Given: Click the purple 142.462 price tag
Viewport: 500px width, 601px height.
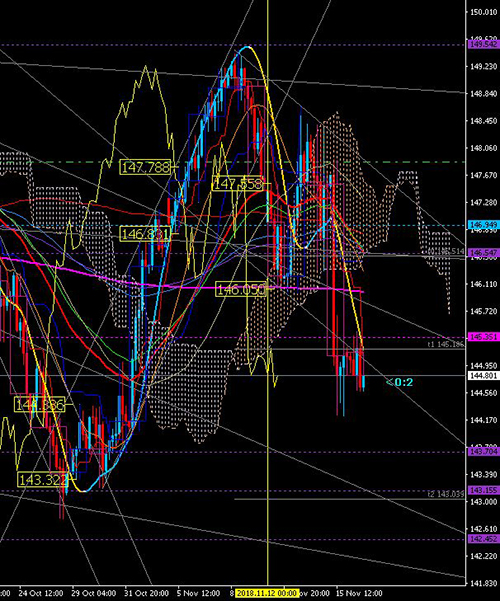Looking at the screenshot, I should [x=484, y=539].
